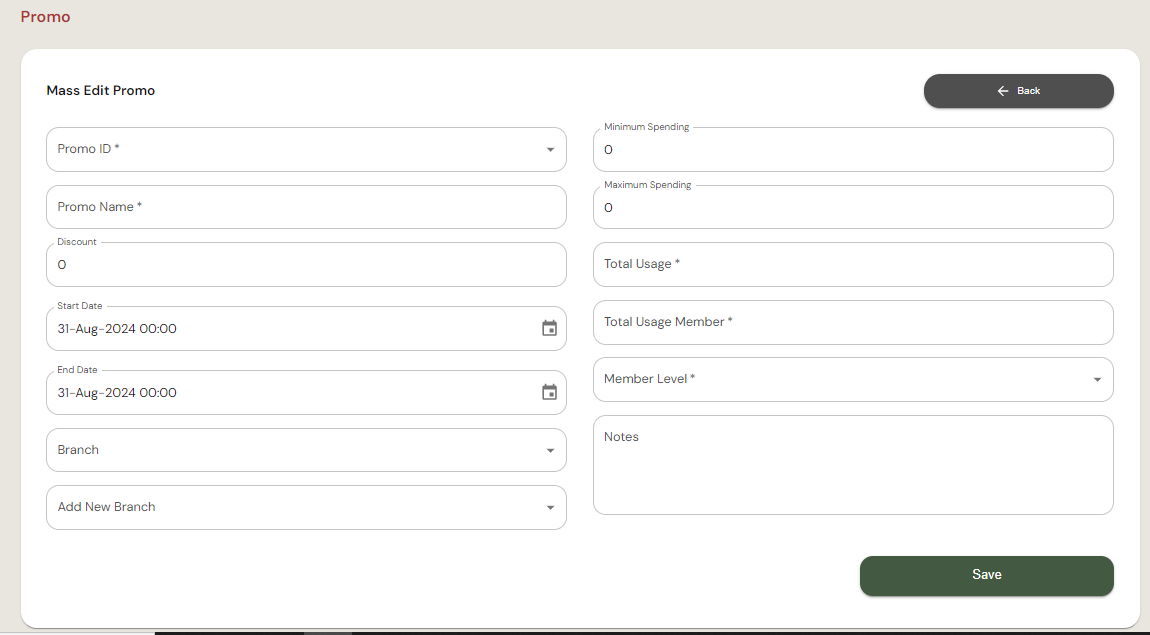Open the Branch dropdown list
Screen dimensions: 1150x635
pos(549,451)
